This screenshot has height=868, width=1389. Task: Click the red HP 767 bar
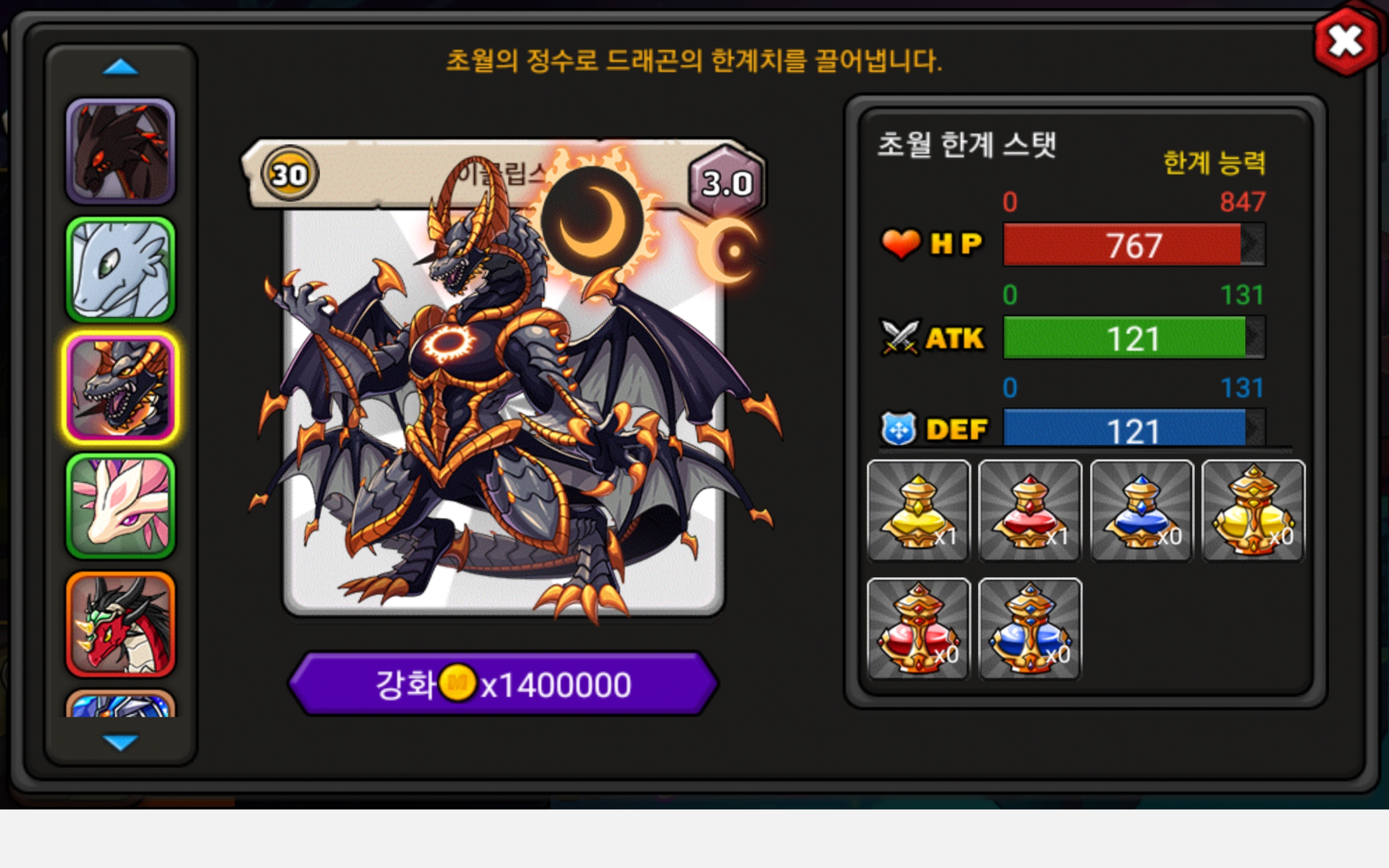1133,245
